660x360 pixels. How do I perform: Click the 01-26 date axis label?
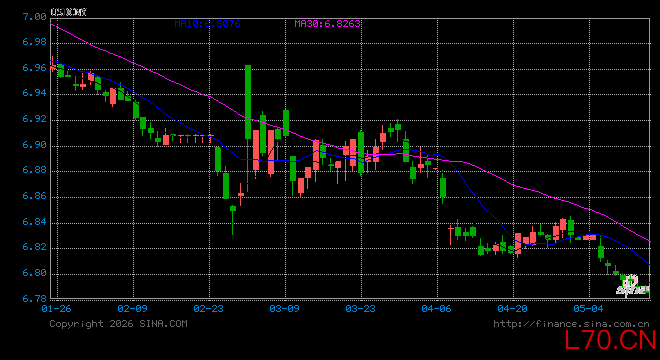56,309
